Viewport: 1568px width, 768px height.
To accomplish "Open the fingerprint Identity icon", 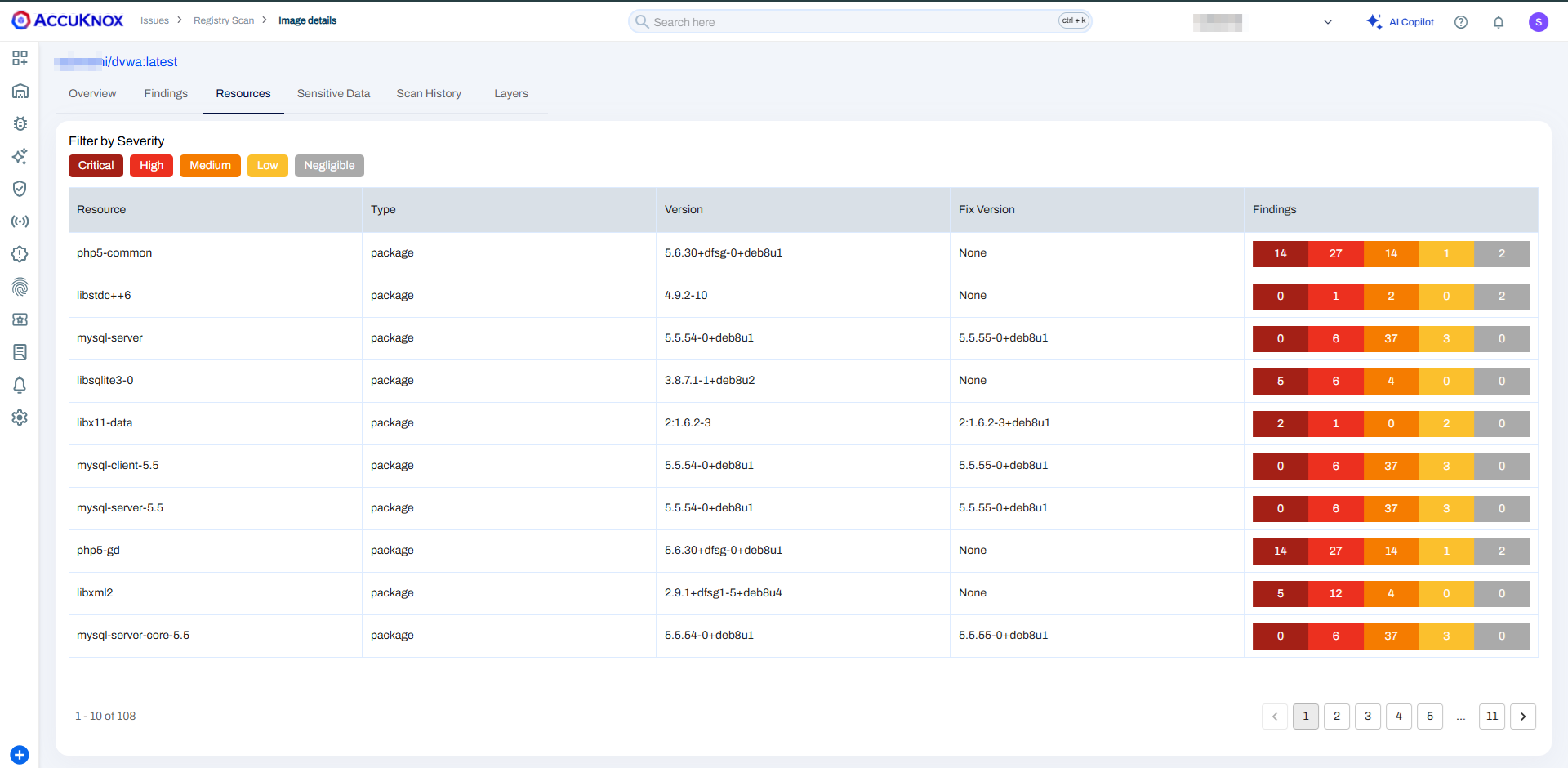I will pos(20,287).
